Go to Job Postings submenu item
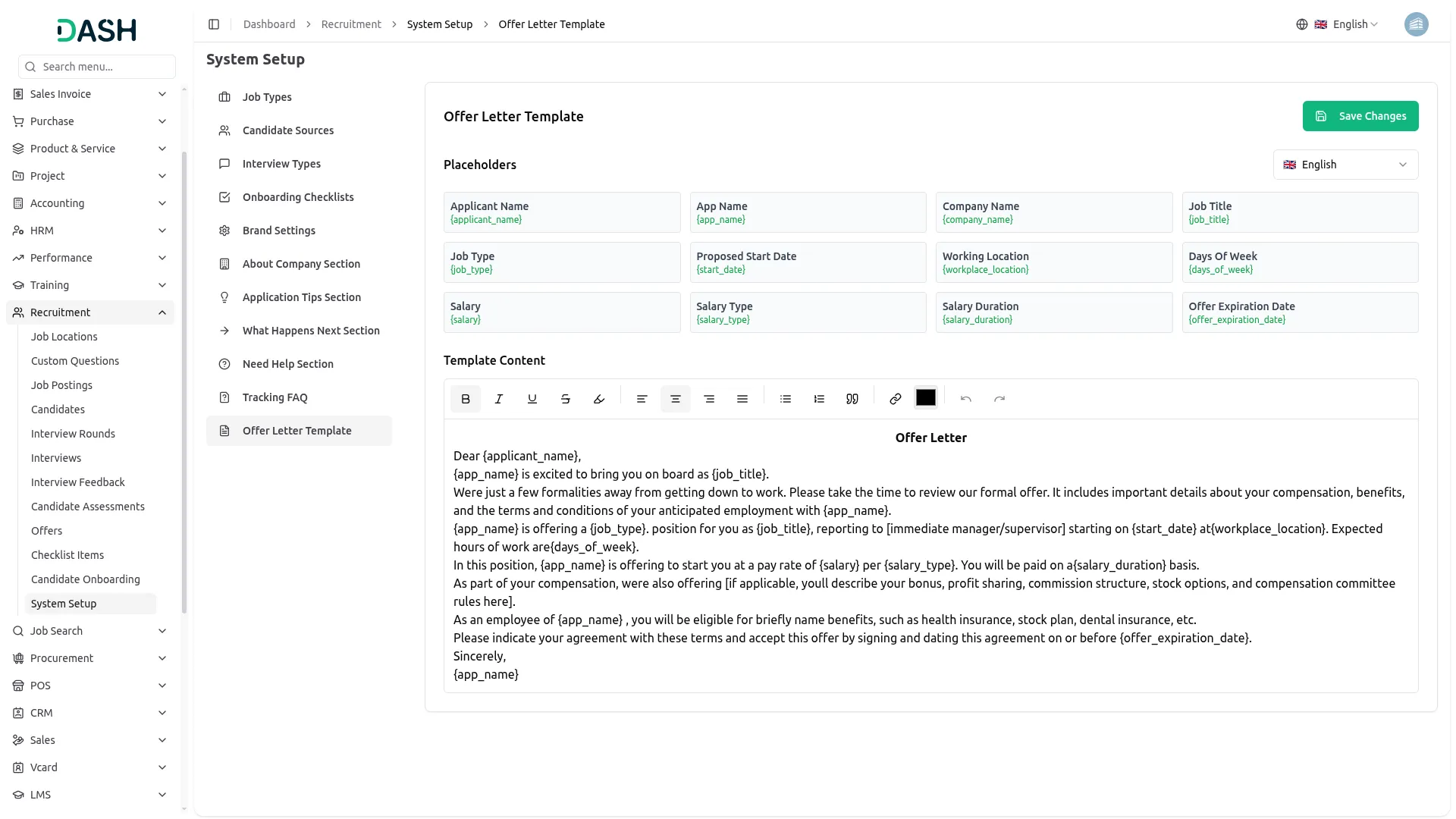The image size is (1456, 819). tap(61, 385)
